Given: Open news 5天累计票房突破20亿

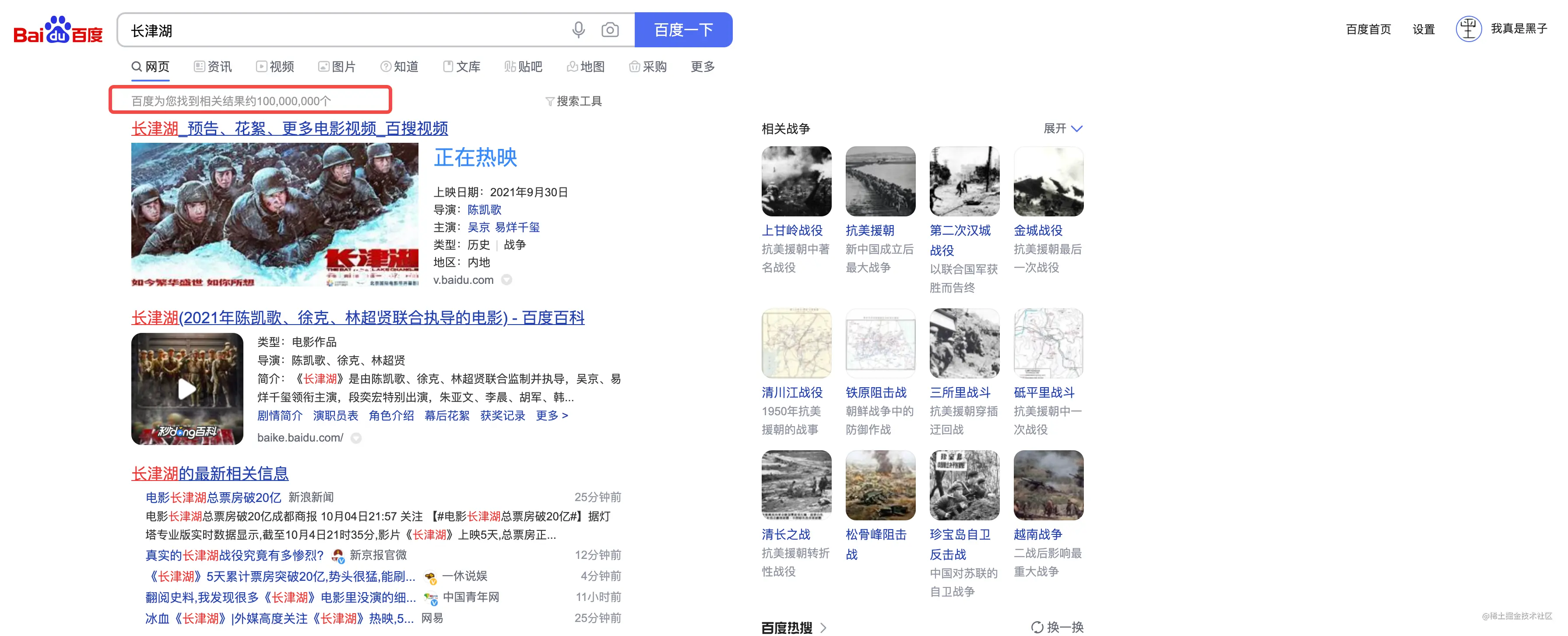Looking at the screenshot, I should [281, 576].
